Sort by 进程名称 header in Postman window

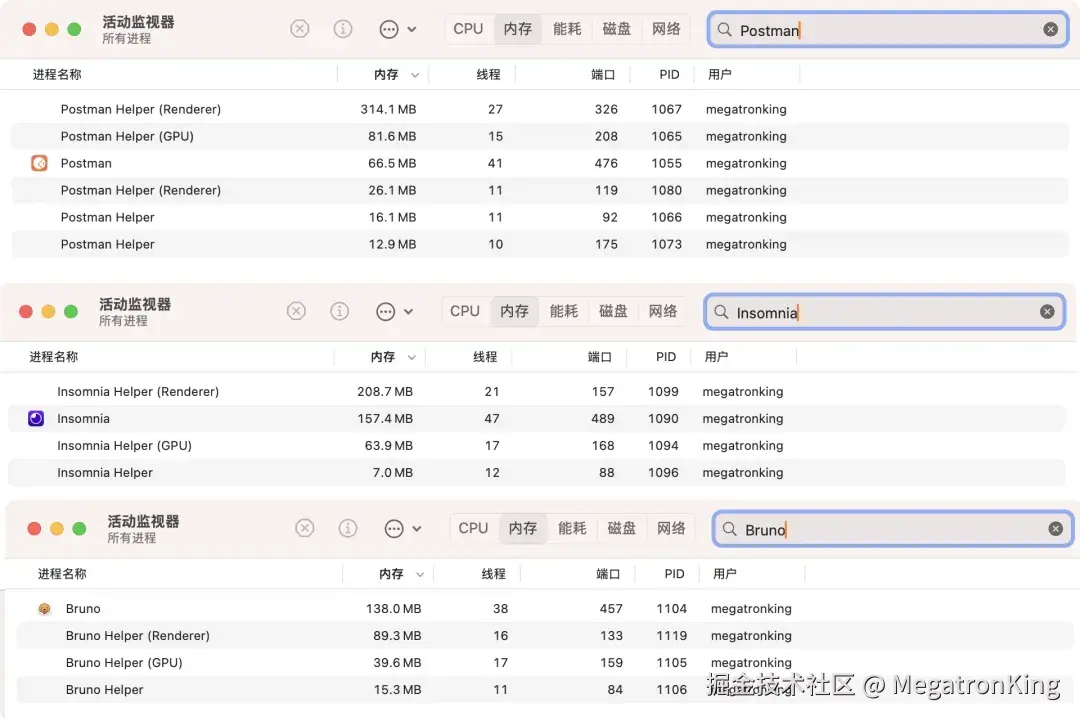pos(57,74)
